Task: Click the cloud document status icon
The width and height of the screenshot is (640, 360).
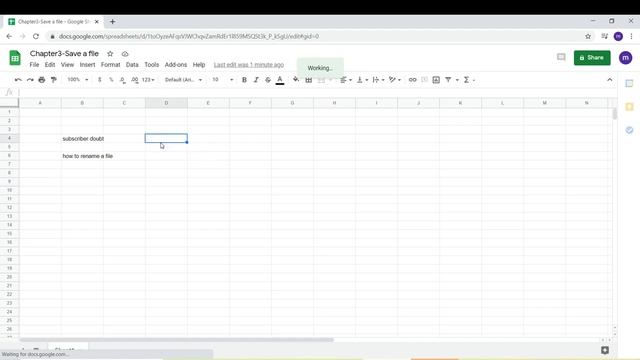Action: click(125, 54)
